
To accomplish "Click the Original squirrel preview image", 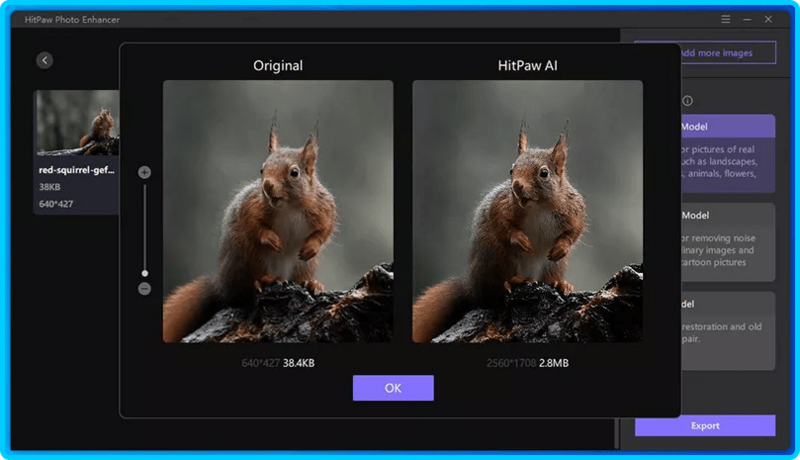I will pyautogui.click(x=278, y=211).
